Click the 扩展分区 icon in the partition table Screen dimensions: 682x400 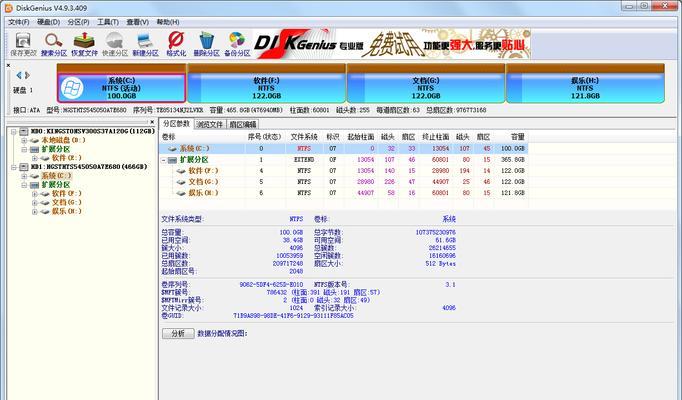tap(173, 160)
